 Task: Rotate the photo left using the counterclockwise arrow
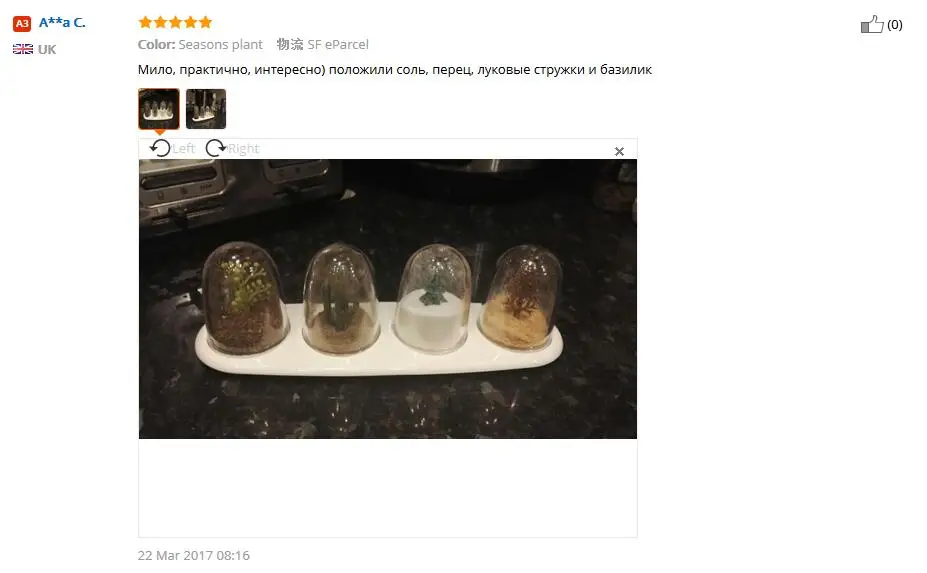(x=160, y=148)
